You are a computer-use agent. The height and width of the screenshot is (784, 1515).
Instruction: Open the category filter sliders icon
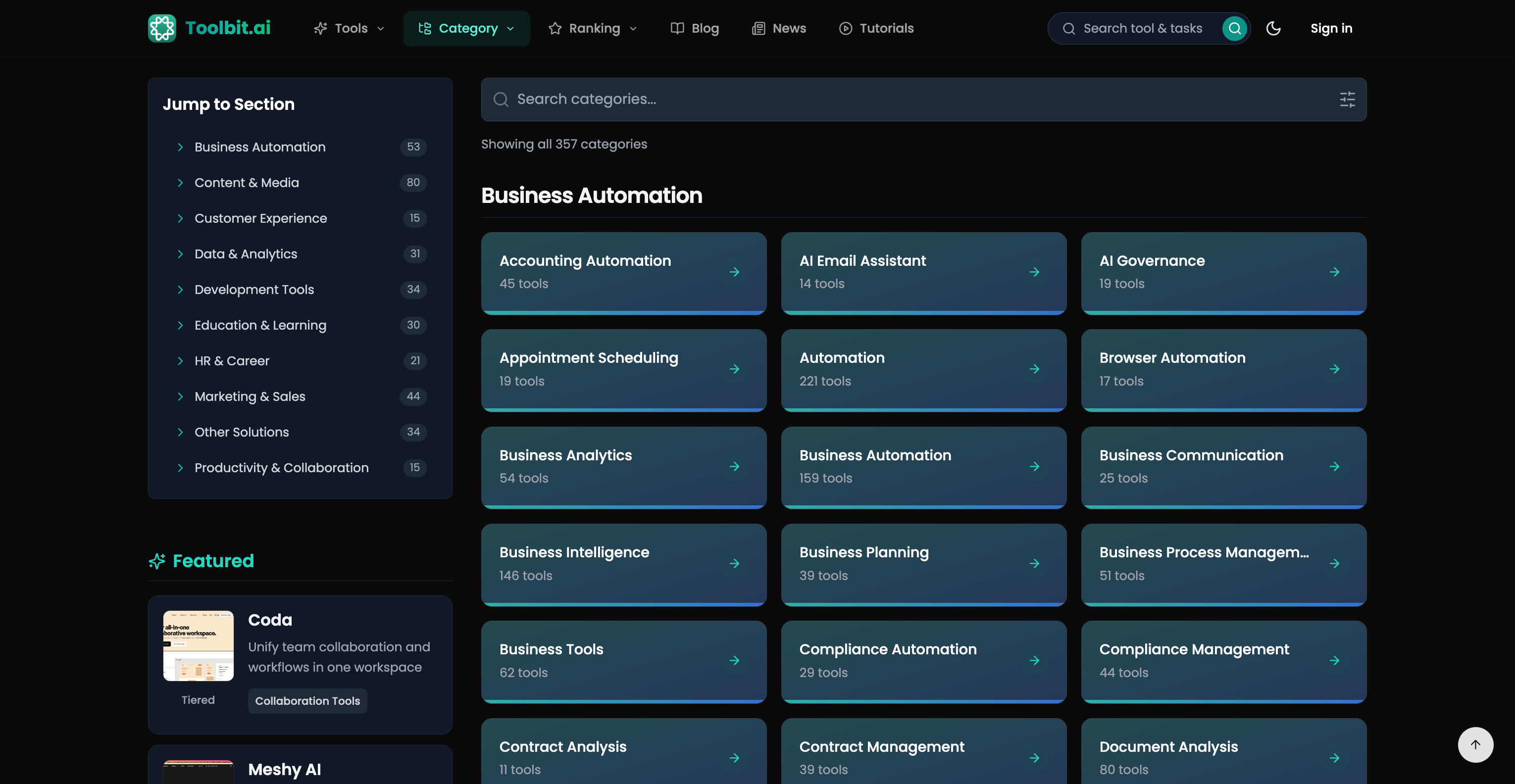click(x=1347, y=99)
